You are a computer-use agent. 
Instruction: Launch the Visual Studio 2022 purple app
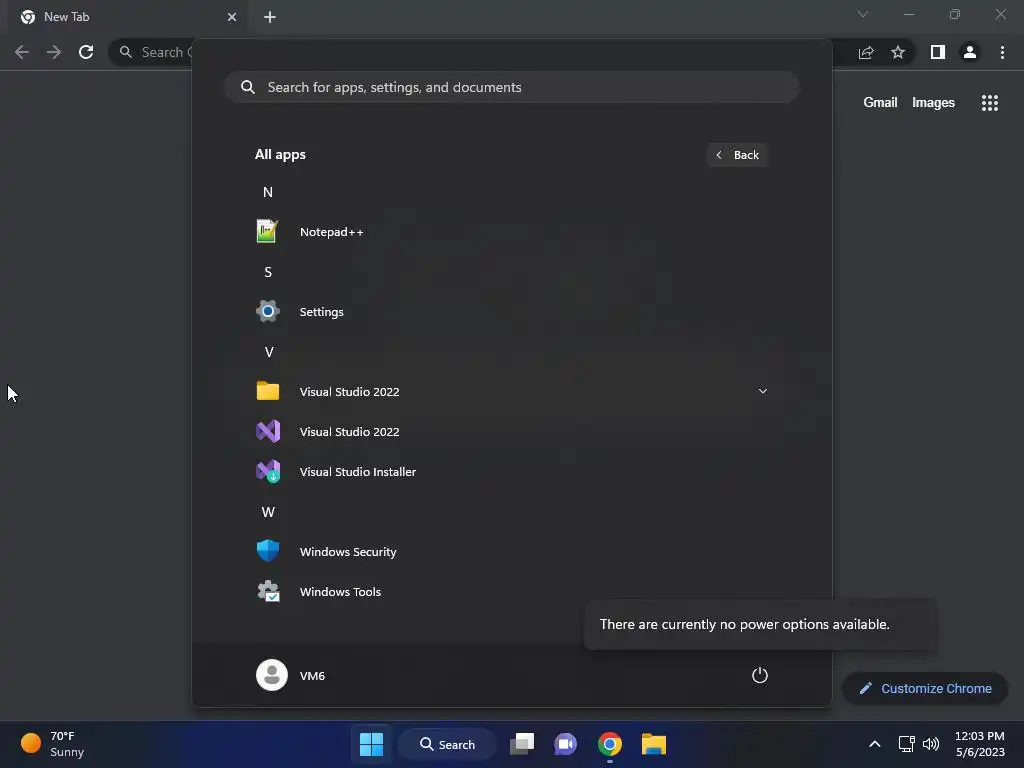click(512, 432)
